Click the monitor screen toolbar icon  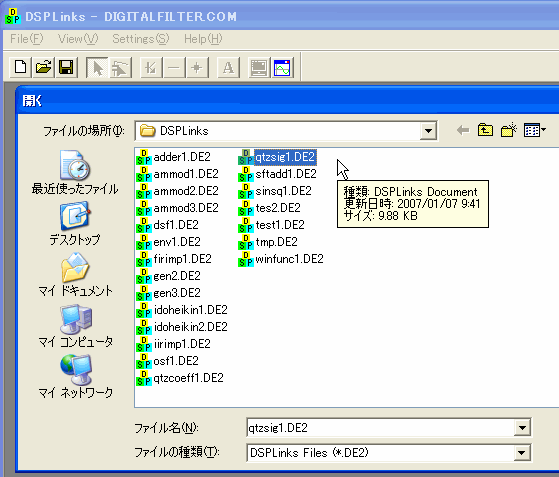[259, 67]
